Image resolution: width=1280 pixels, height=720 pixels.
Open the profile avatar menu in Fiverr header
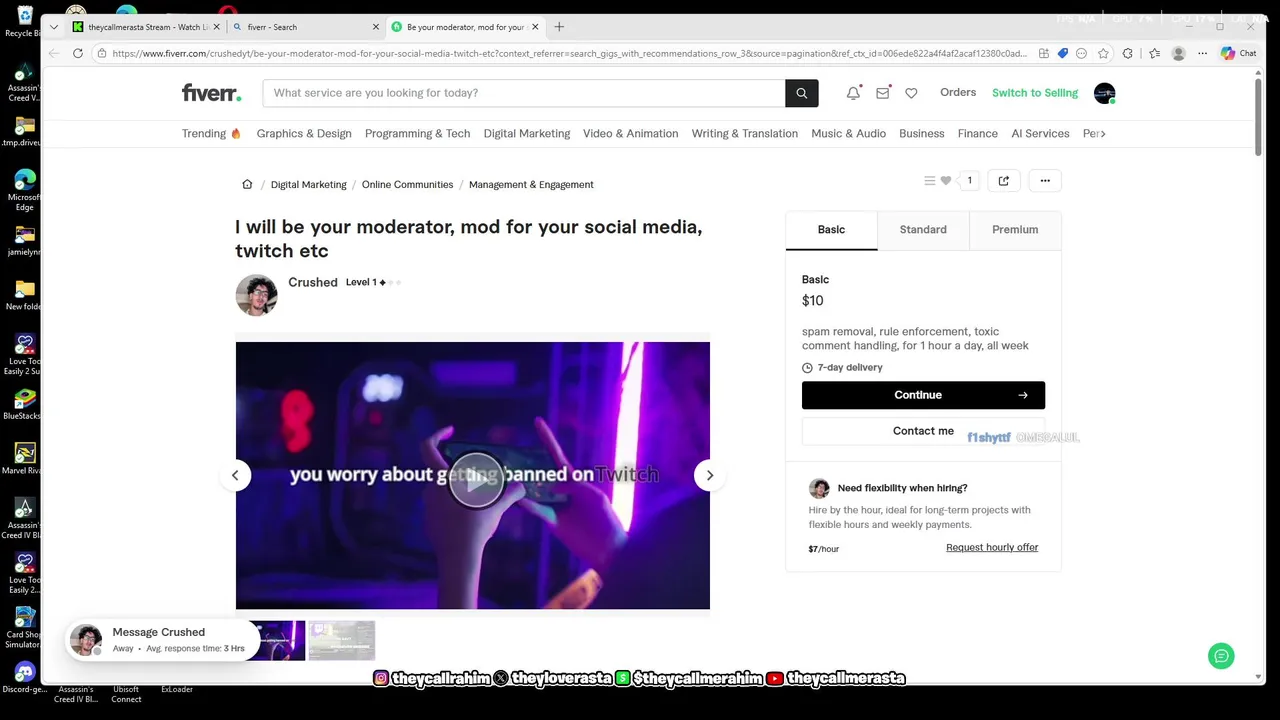point(1104,93)
